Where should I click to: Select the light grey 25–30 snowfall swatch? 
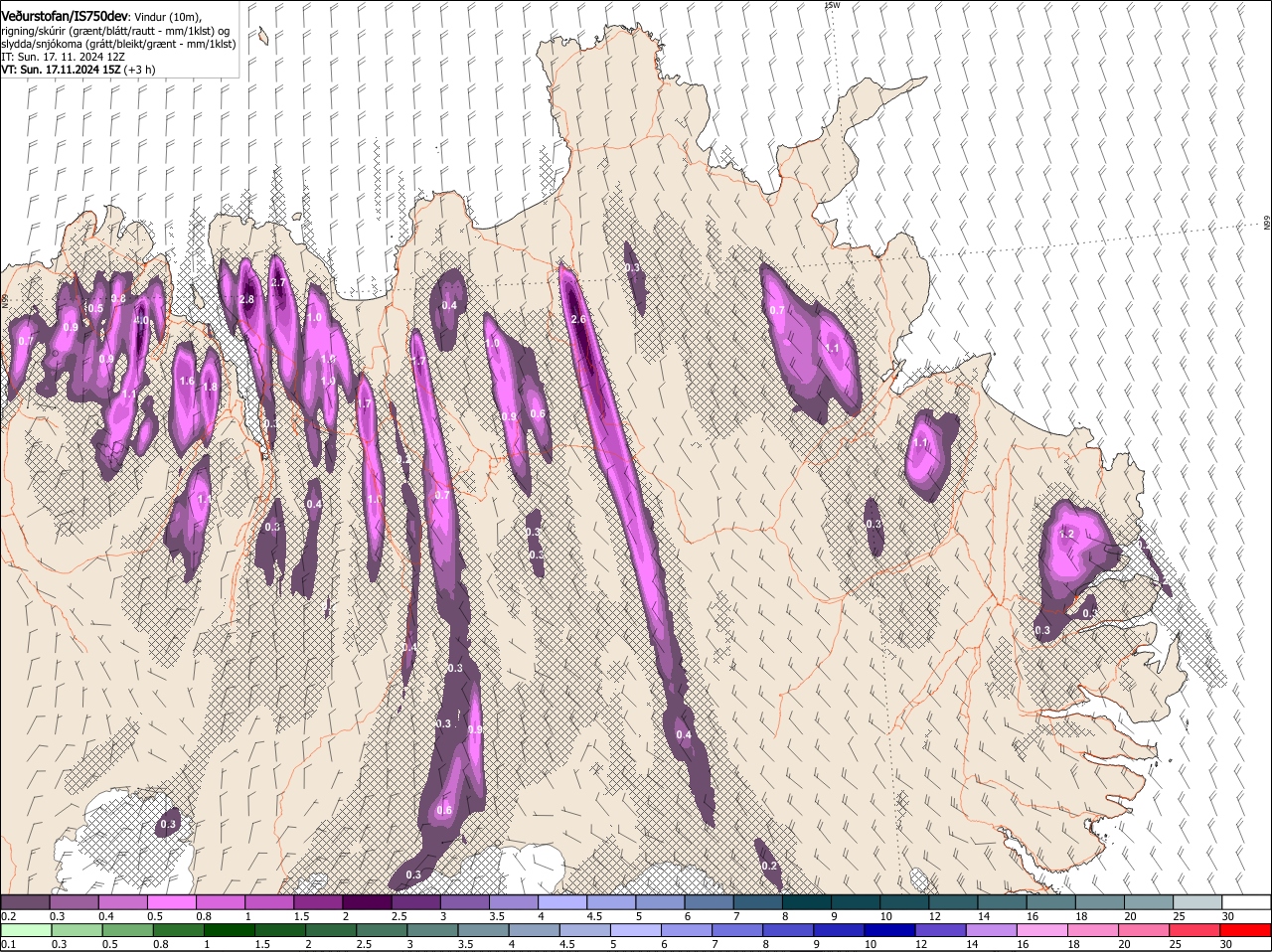[x=1195, y=901]
